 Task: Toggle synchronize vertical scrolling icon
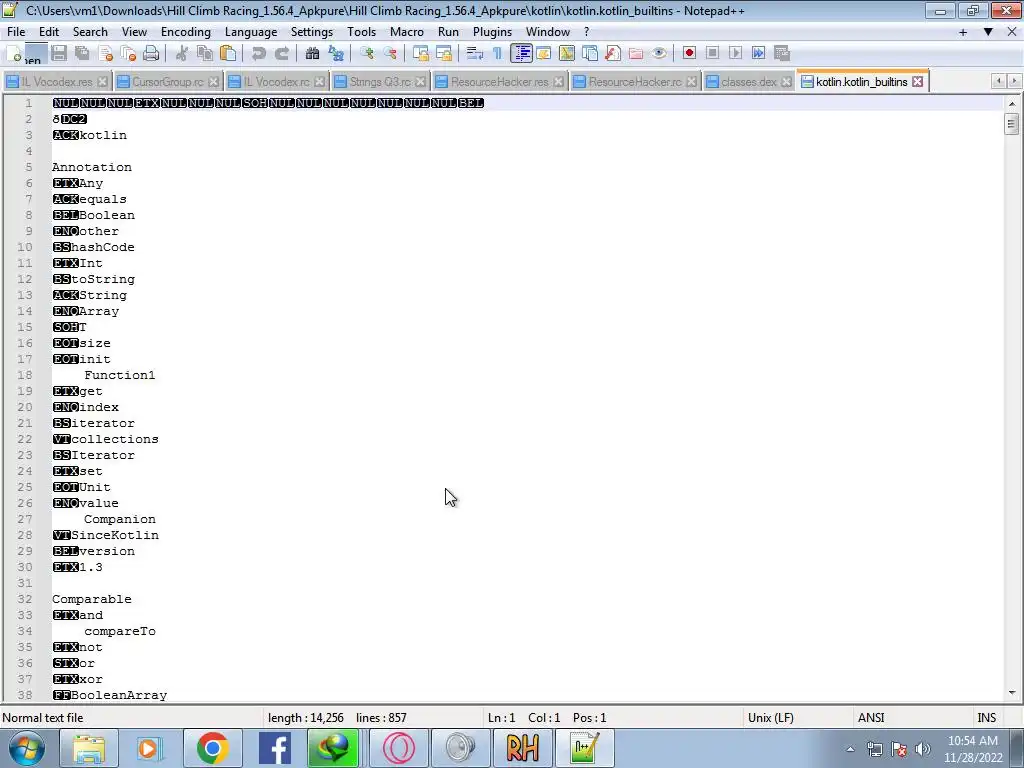point(421,54)
